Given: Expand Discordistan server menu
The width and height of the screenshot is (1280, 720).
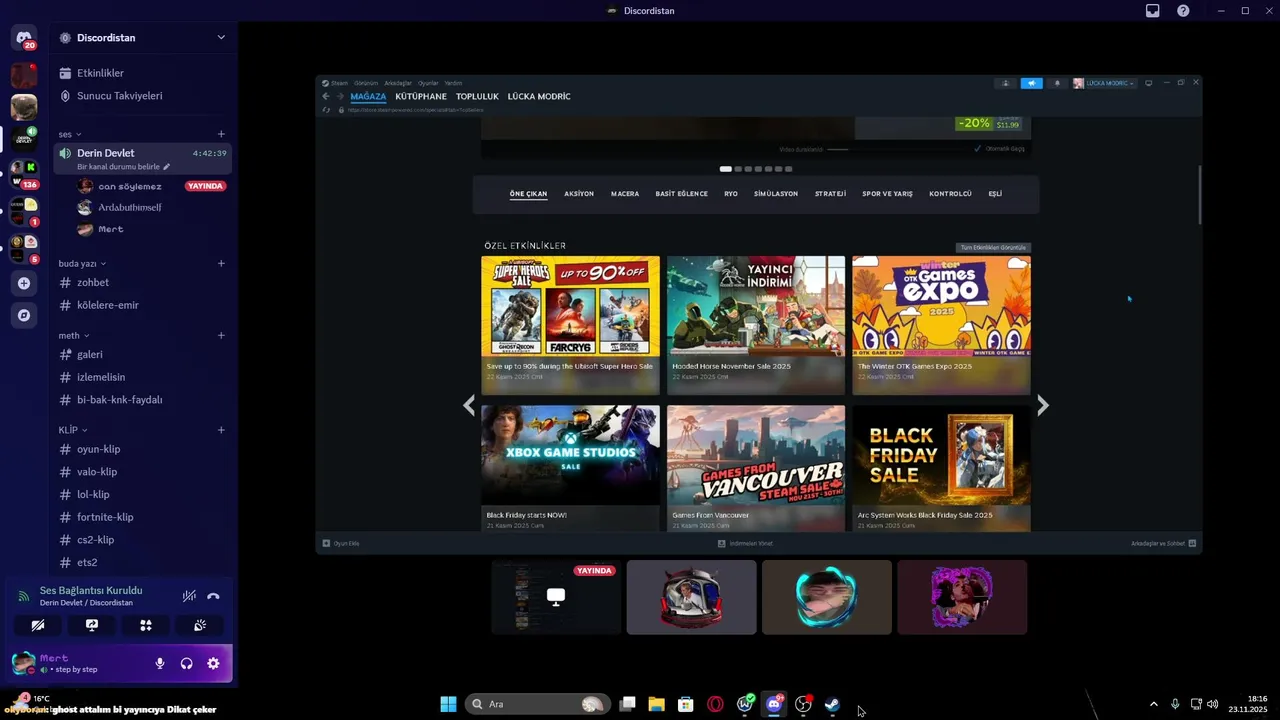Looking at the screenshot, I should click(221, 38).
